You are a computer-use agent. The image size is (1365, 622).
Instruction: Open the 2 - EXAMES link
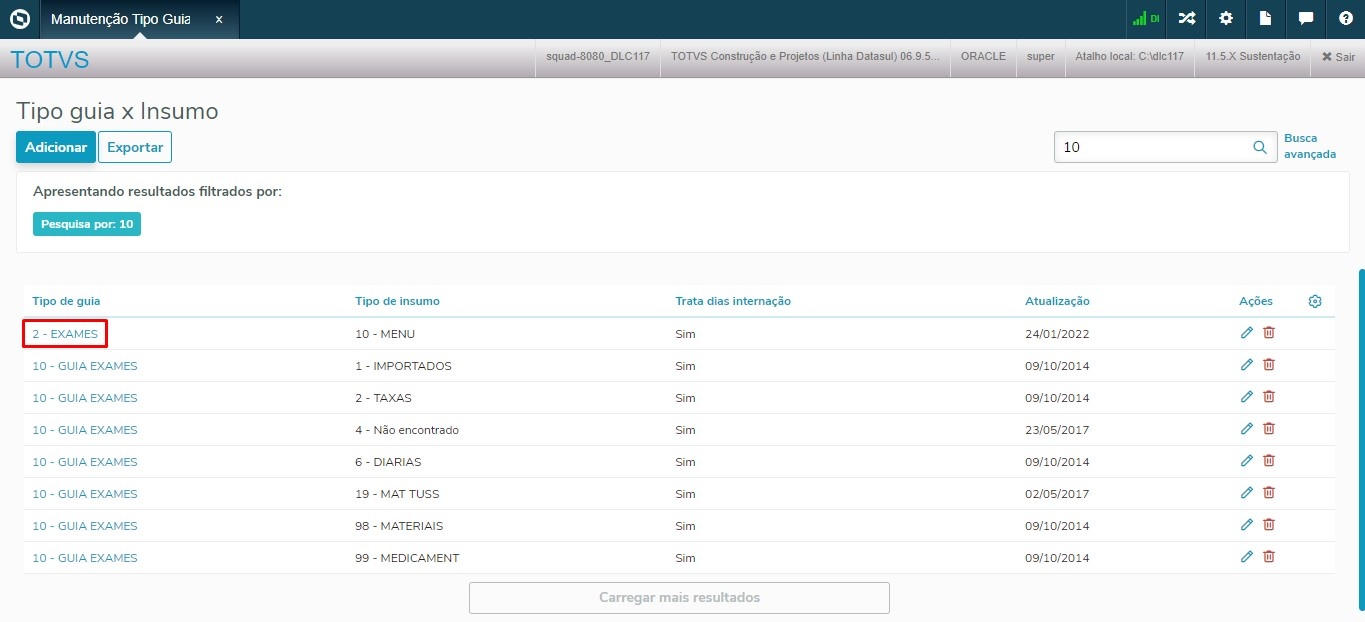click(x=65, y=334)
